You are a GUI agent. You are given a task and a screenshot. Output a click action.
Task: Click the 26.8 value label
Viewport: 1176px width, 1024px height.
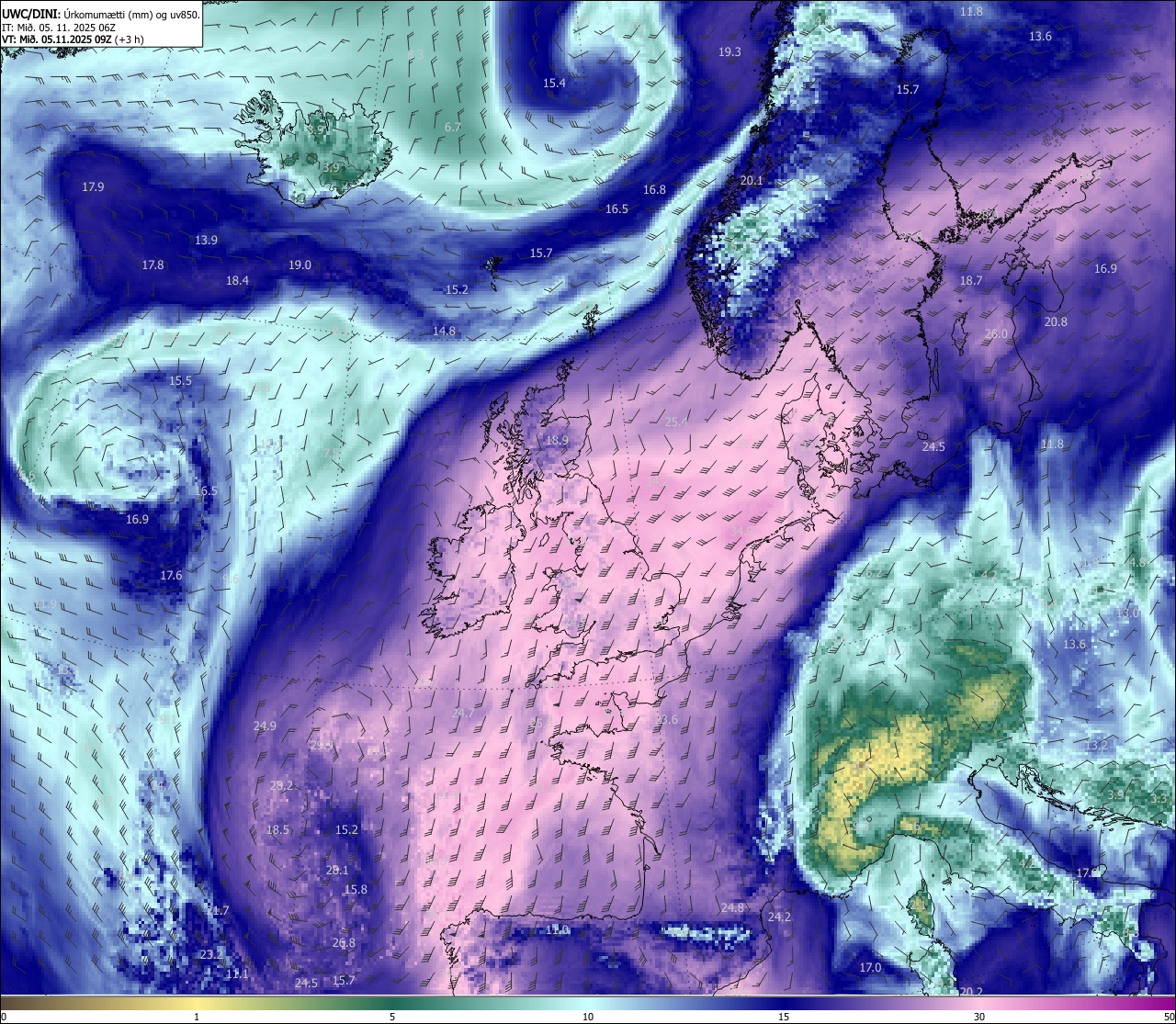[x=344, y=943]
